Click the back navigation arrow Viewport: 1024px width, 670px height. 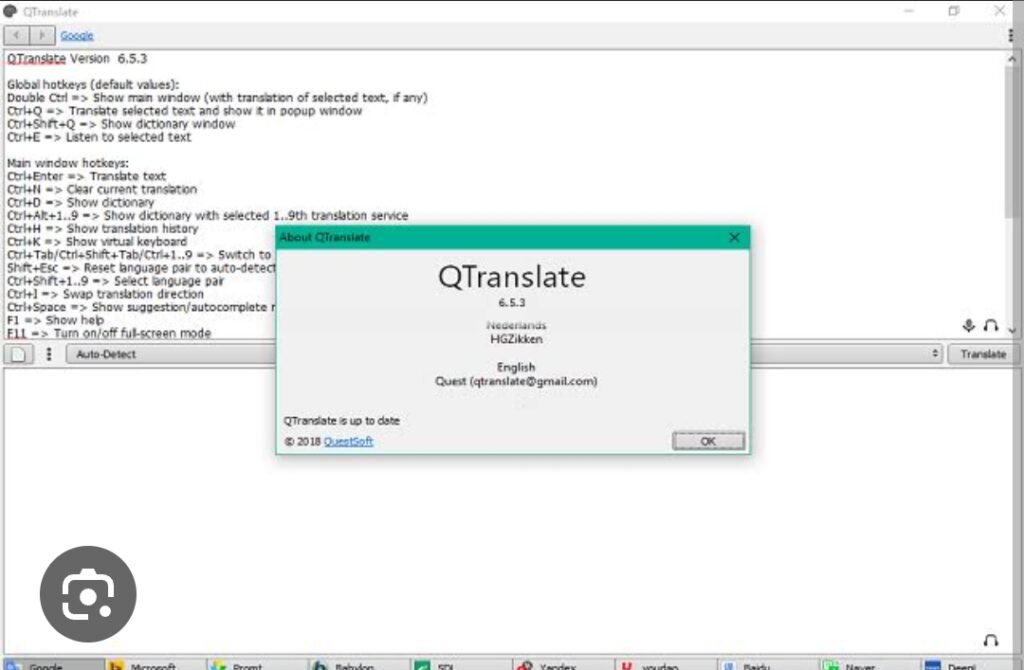tap(14, 34)
